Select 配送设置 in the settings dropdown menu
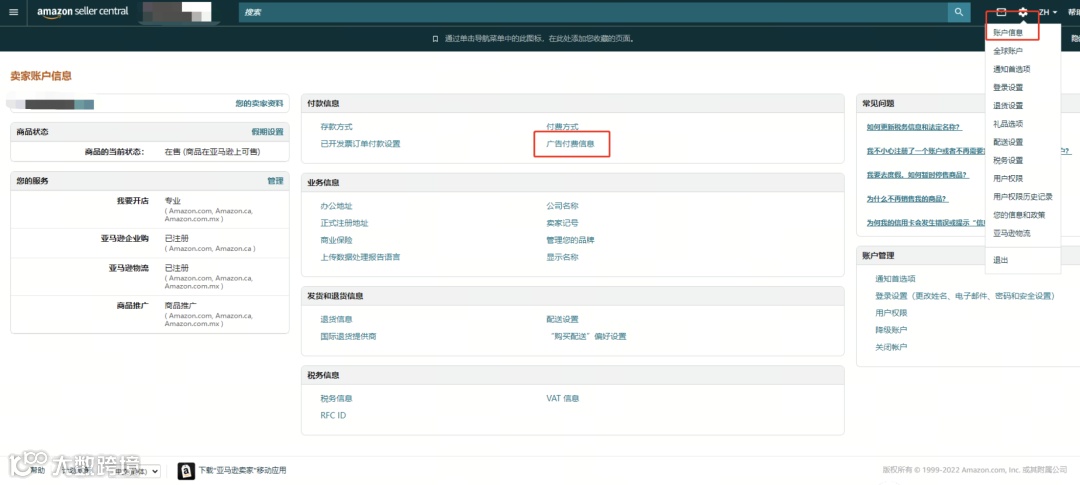Viewport: 1080px width, 485px height. pos(1008,142)
